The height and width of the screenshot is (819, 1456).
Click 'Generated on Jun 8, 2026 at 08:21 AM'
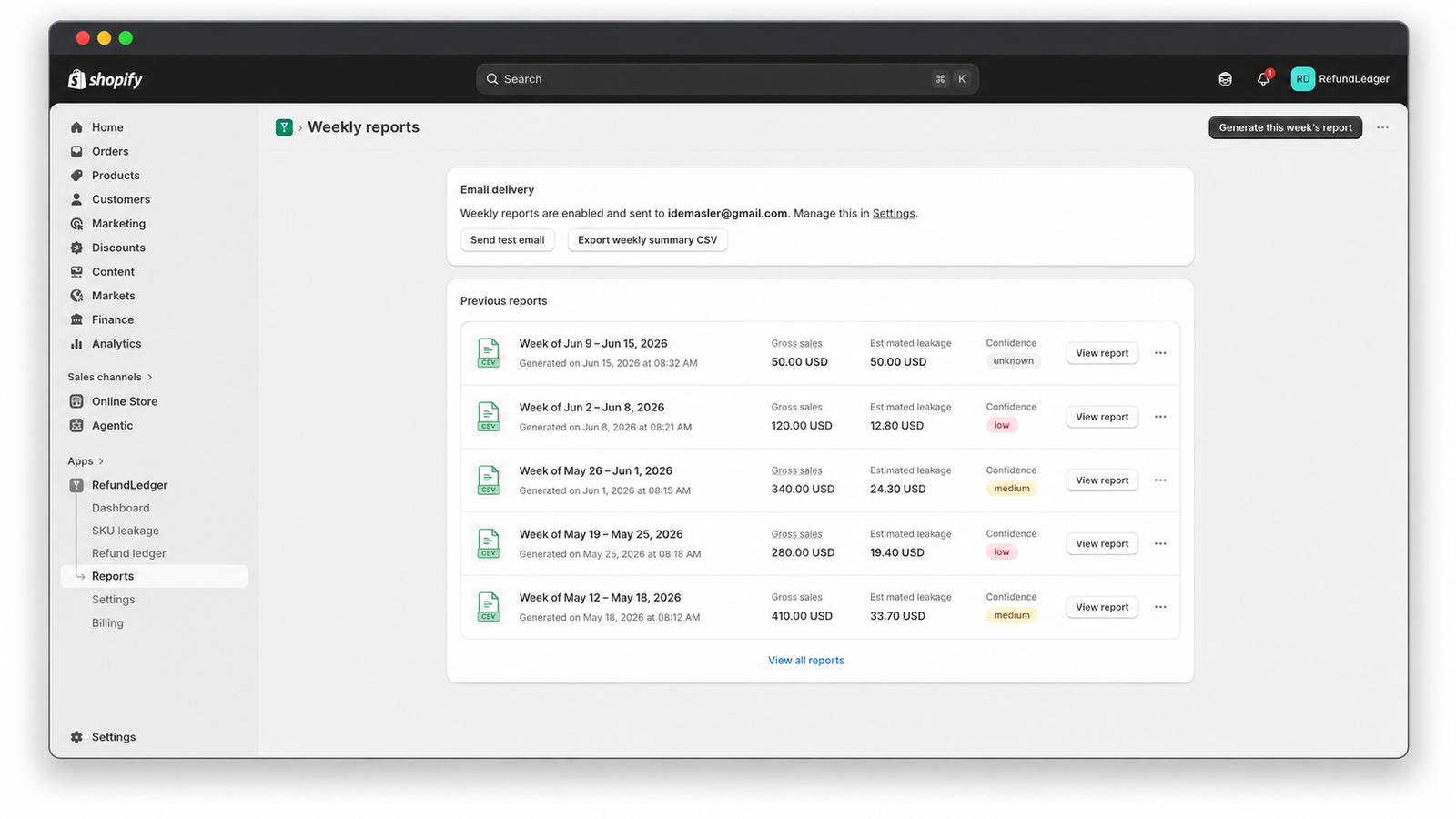pos(605,427)
